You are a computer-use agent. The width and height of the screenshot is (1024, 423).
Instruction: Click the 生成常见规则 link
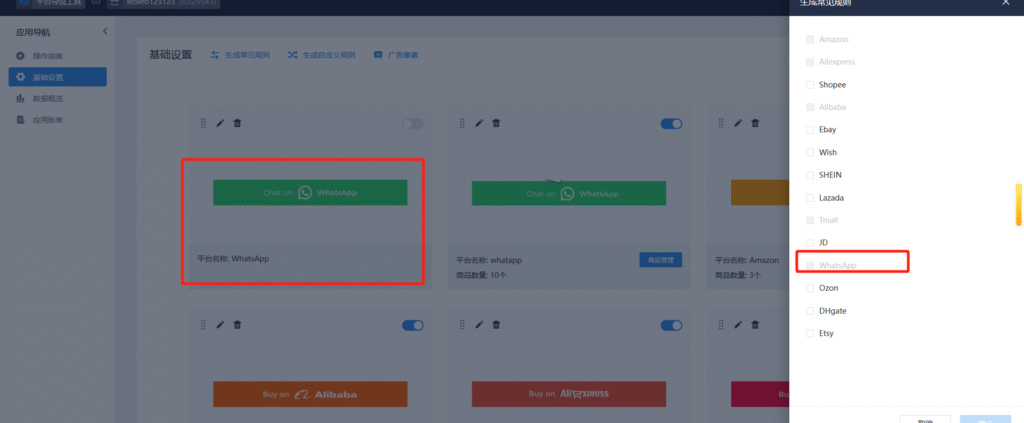point(247,55)
